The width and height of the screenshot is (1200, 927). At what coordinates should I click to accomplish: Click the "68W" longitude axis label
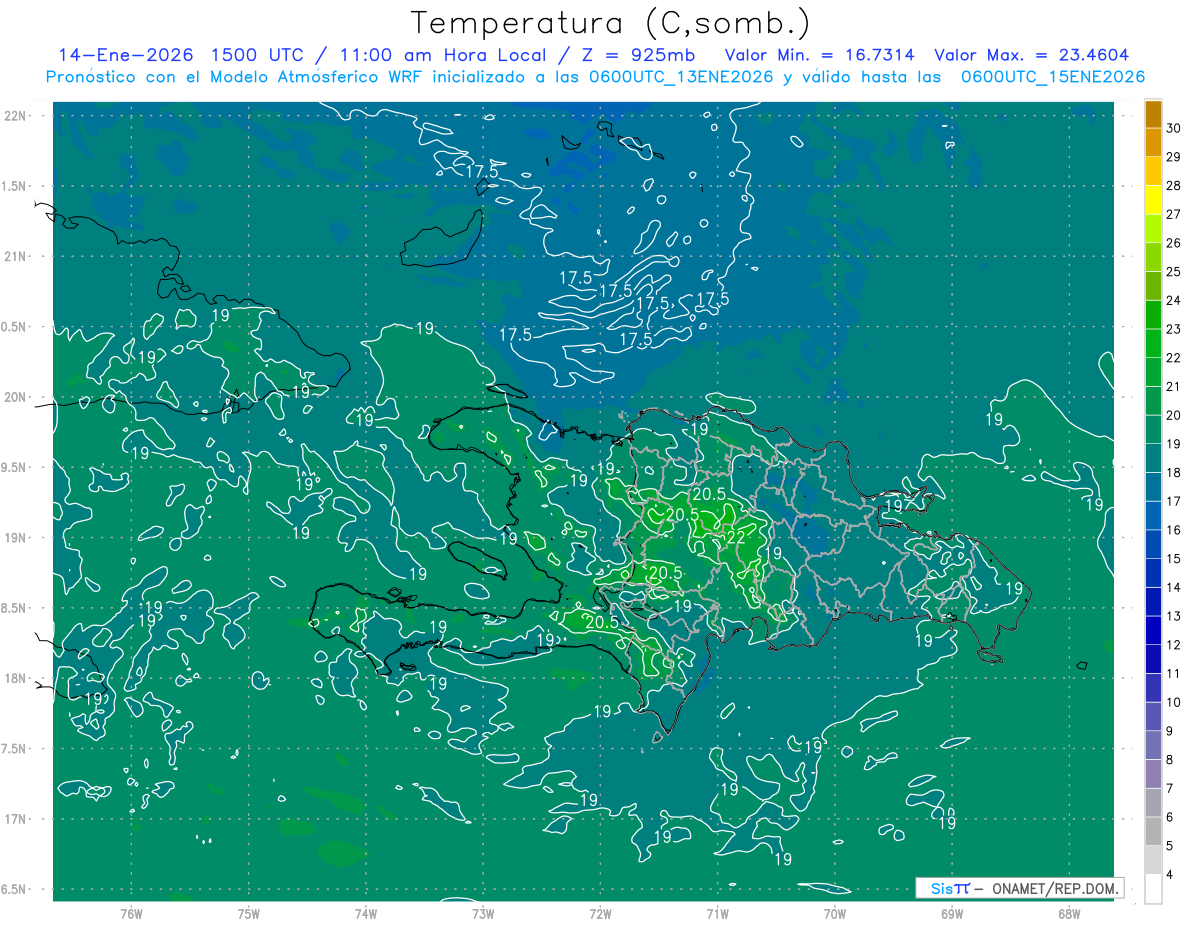1069,913
